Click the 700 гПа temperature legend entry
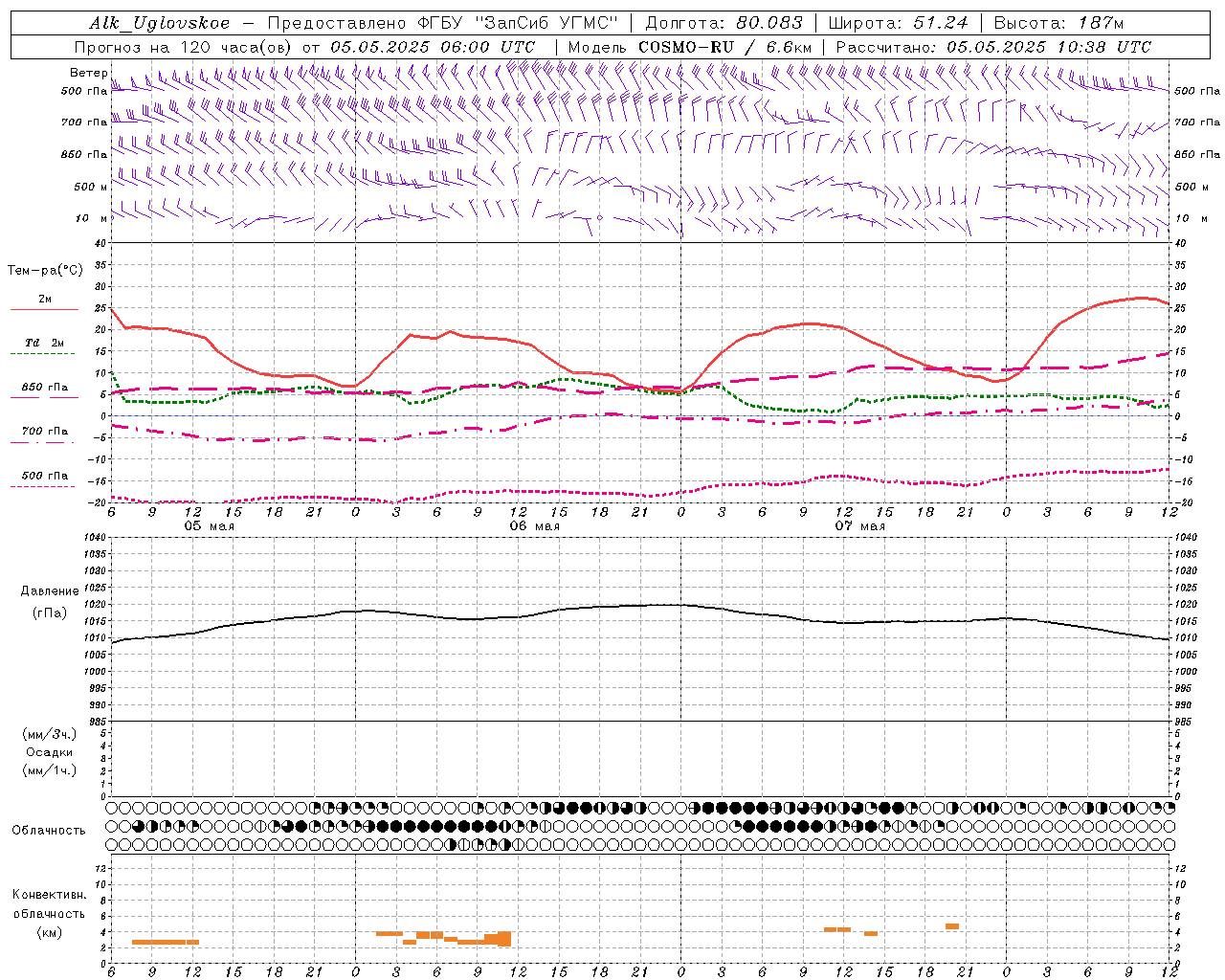Screen dimensions: 1225x980 [x=44, y=432]
